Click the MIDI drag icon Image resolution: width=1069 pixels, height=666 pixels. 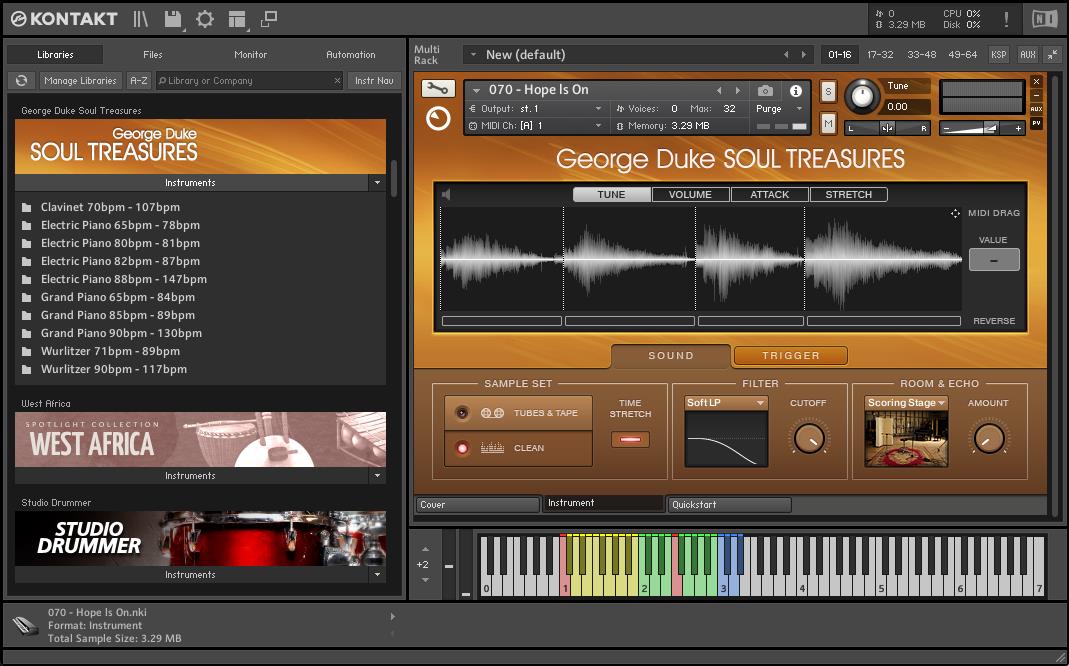click(x=955, y=213)
